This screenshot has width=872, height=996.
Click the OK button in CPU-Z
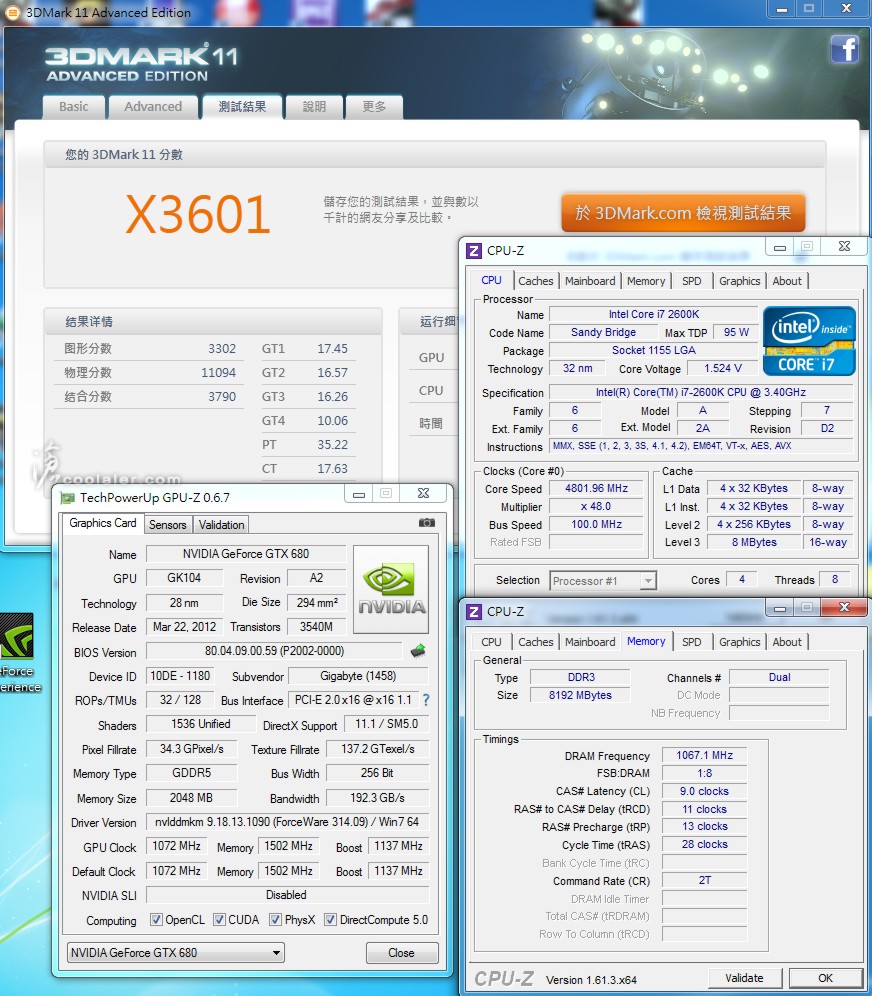coord(825,978)
